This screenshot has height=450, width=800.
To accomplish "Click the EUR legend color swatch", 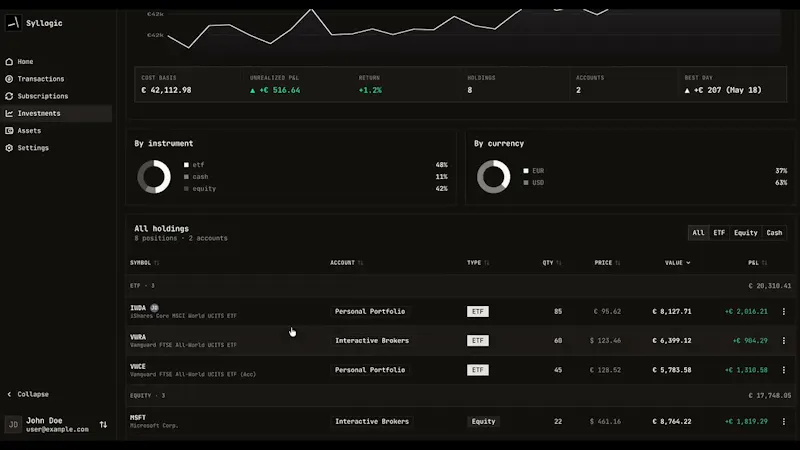I will tap(526, 171).
